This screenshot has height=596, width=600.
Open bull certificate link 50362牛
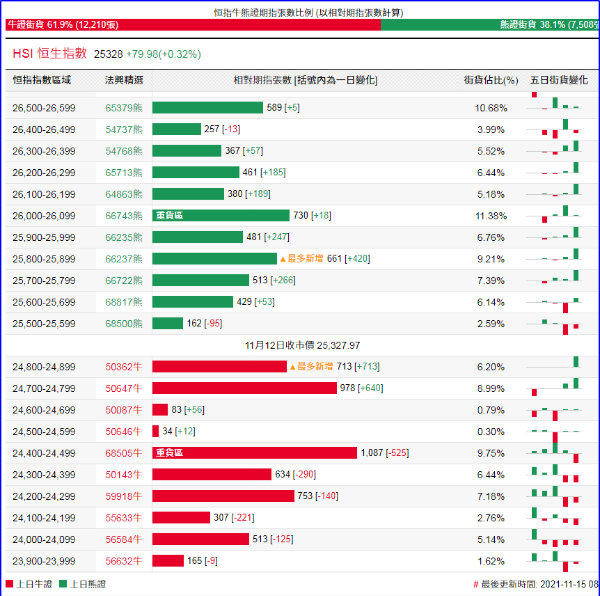click(x=124, y=367)
